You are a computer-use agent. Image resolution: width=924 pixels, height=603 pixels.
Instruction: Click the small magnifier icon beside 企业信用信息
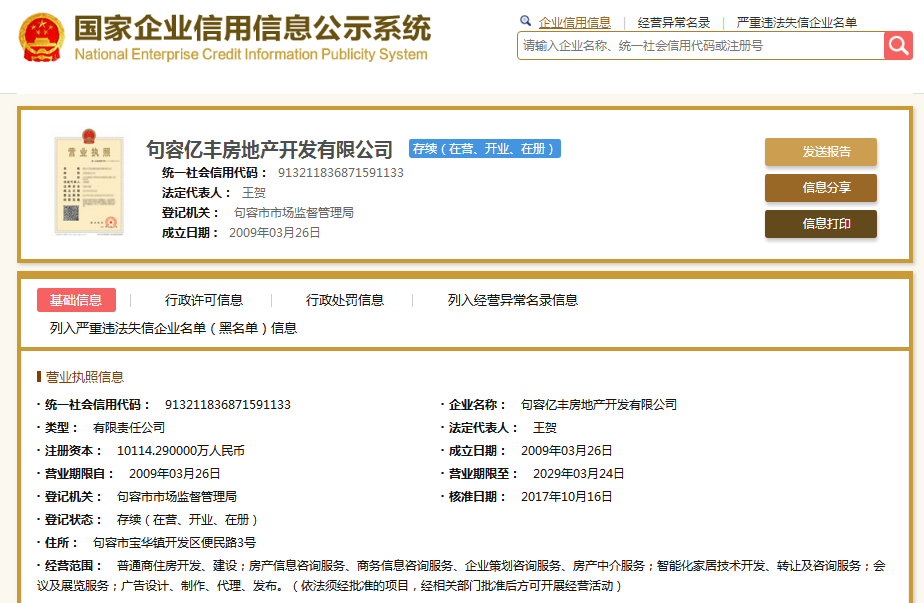click(525, 21)
